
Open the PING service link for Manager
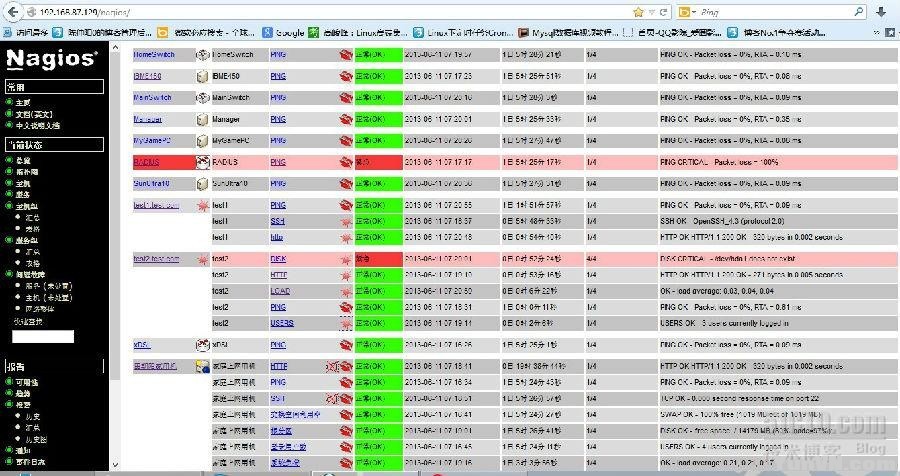click(x=278, y=119)
